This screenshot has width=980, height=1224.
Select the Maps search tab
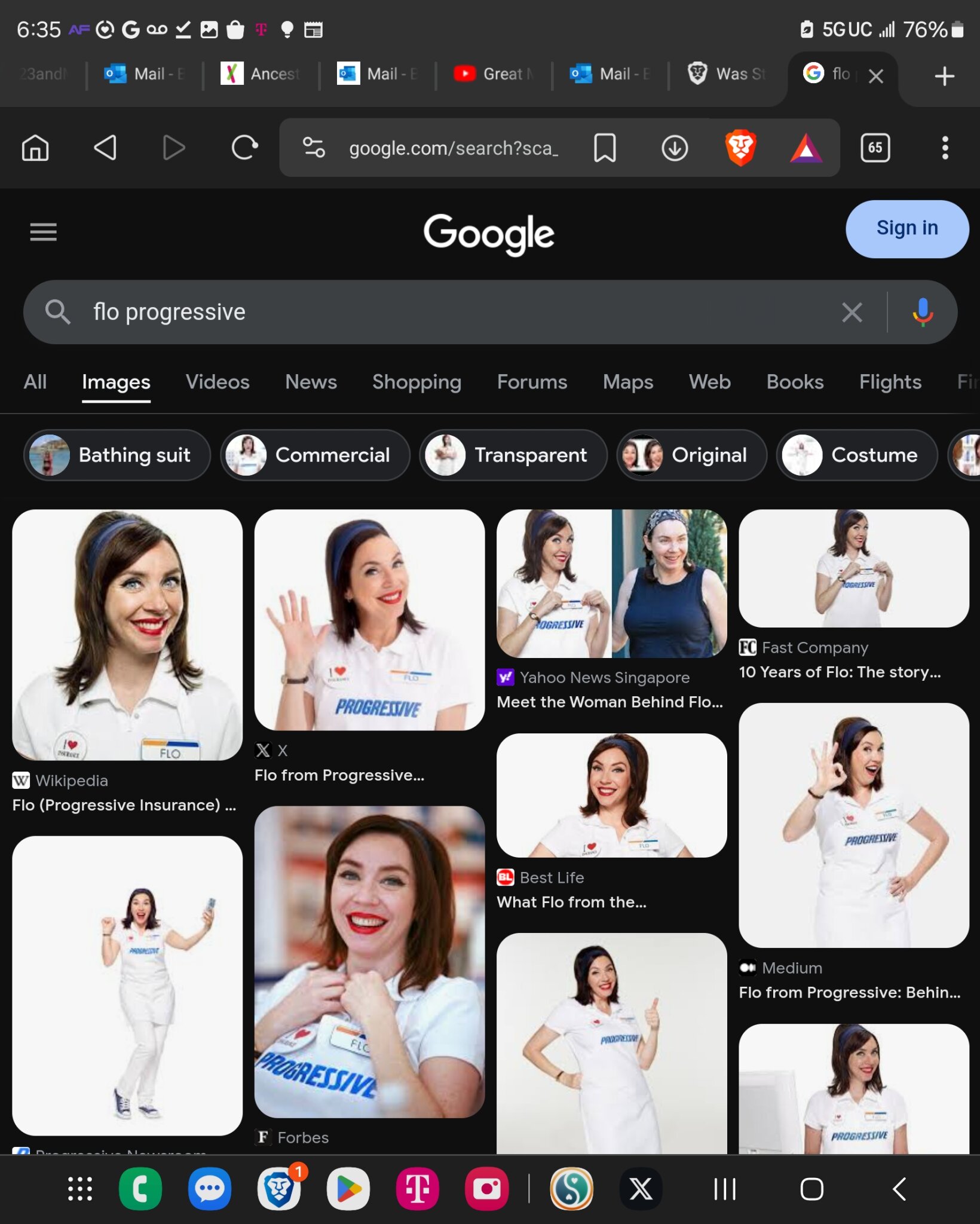627,382
